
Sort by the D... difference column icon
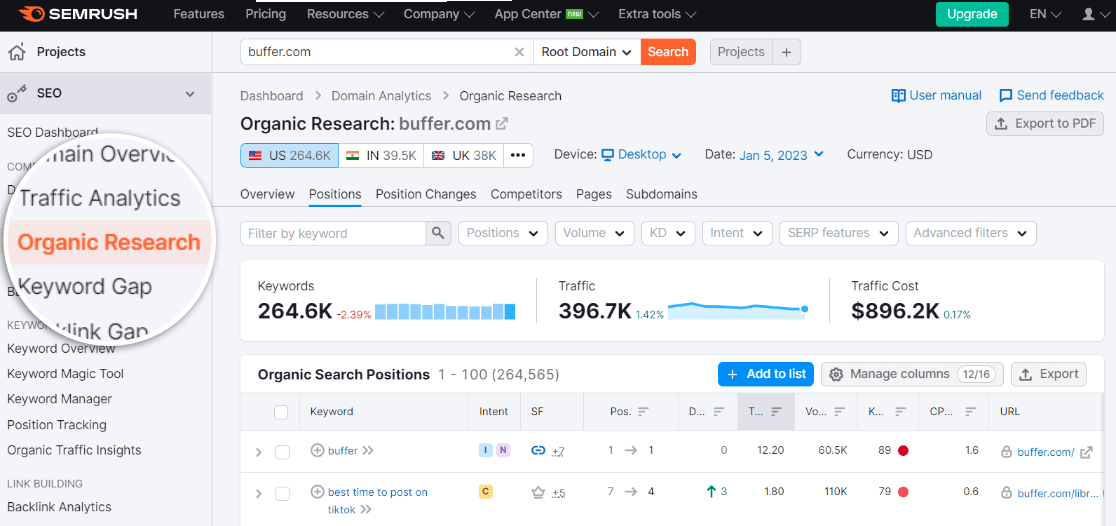pos(718,411)
